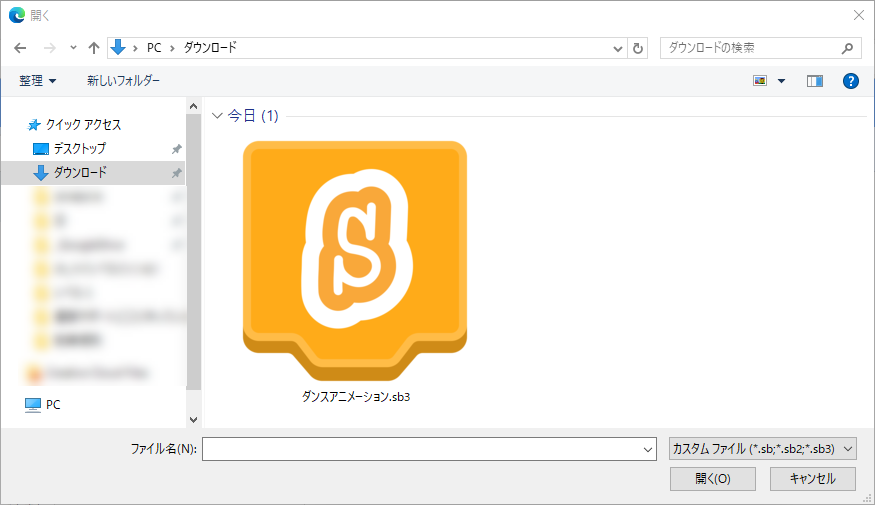
Task: Select the ダンスアニメーション.sb3 Scratch file
Action: click(355, 270)
